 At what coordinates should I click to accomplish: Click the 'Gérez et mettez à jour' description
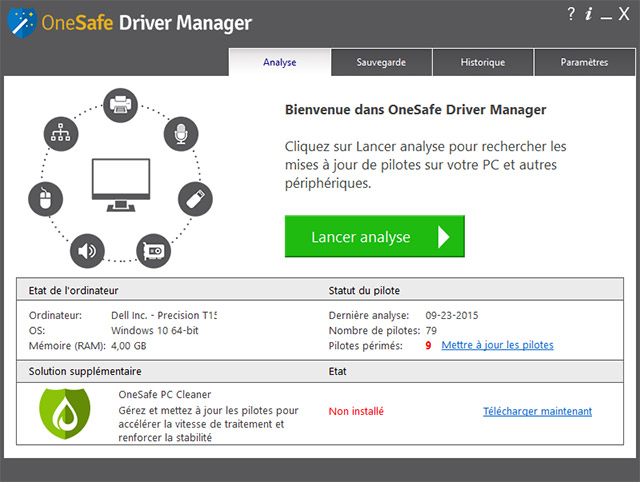(208, 424)
